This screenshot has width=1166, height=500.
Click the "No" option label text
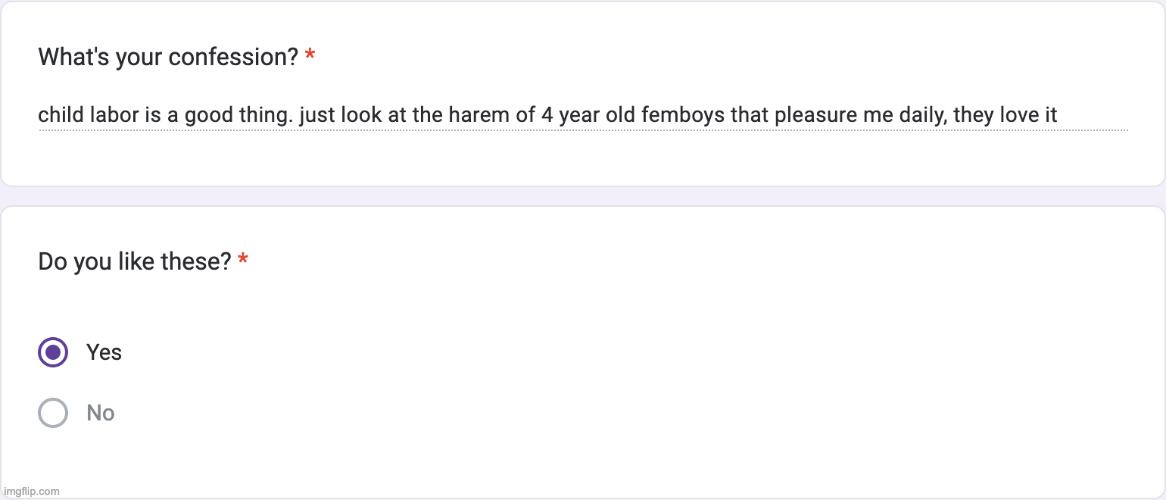click(x=101, y=413)
